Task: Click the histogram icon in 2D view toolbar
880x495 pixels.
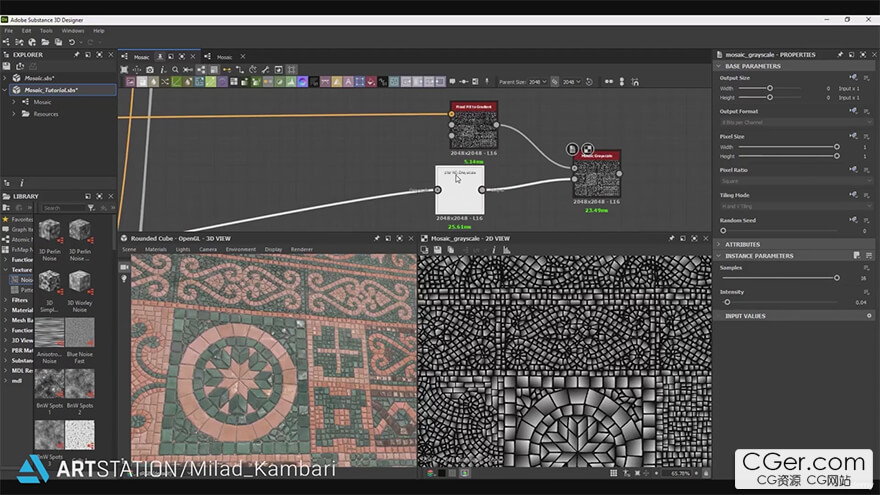Action: (507, 250)
